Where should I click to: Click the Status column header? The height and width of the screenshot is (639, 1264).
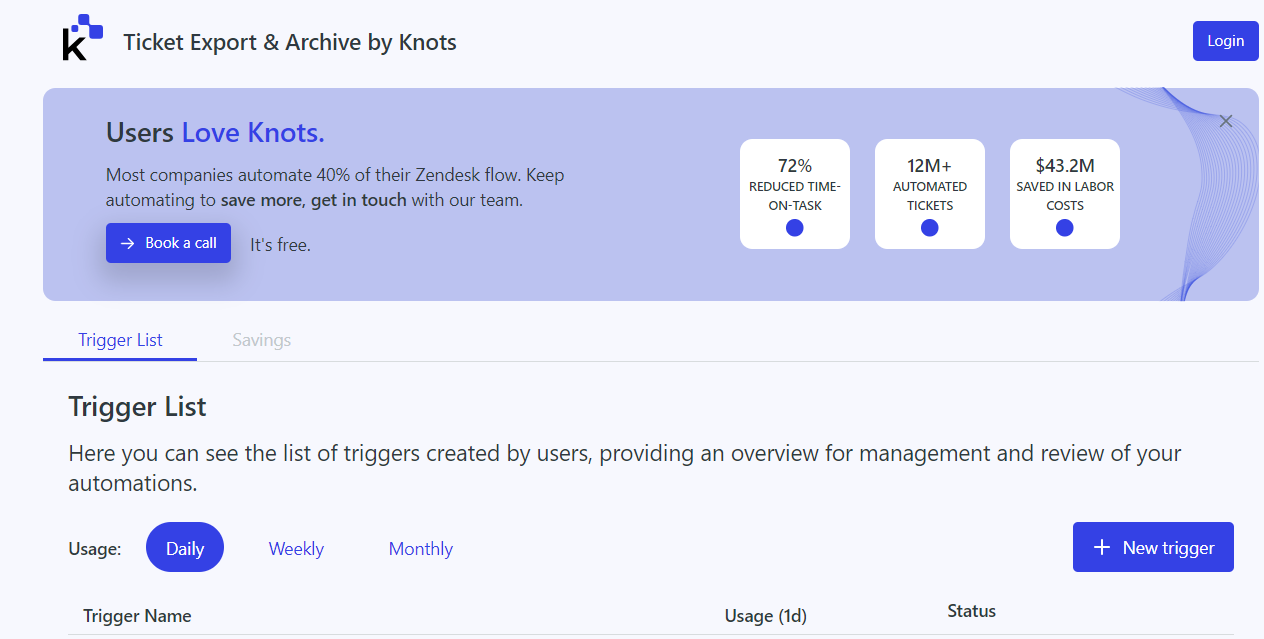click(972, 611)
